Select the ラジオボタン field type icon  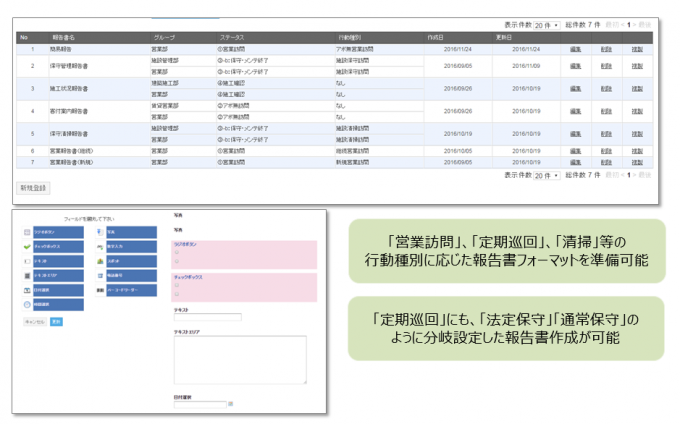click(x=27, y=232)
